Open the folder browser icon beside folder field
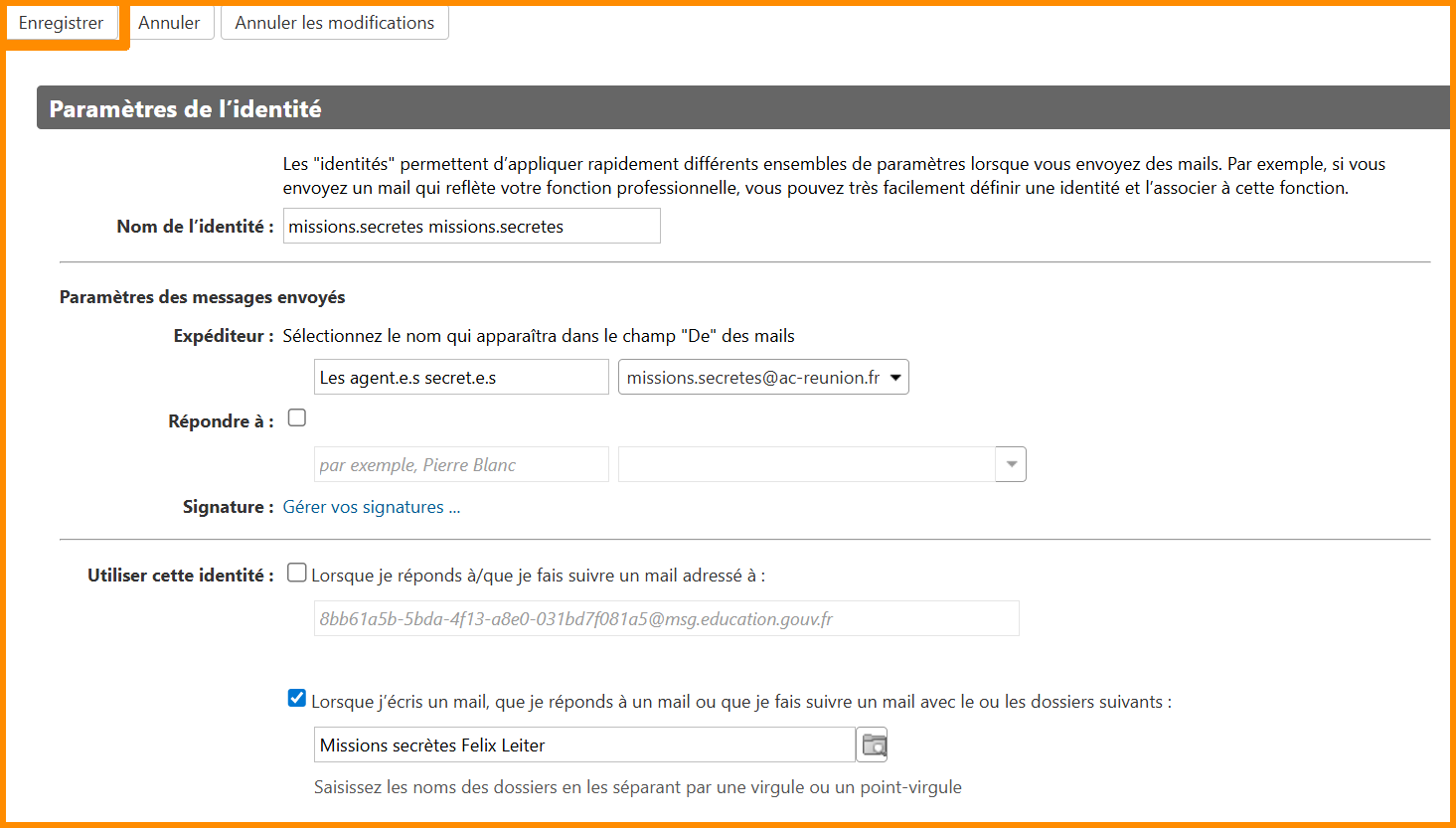The width and height of the screenshot is (1456, 828). pyautogui.click(x=873, y=745)
